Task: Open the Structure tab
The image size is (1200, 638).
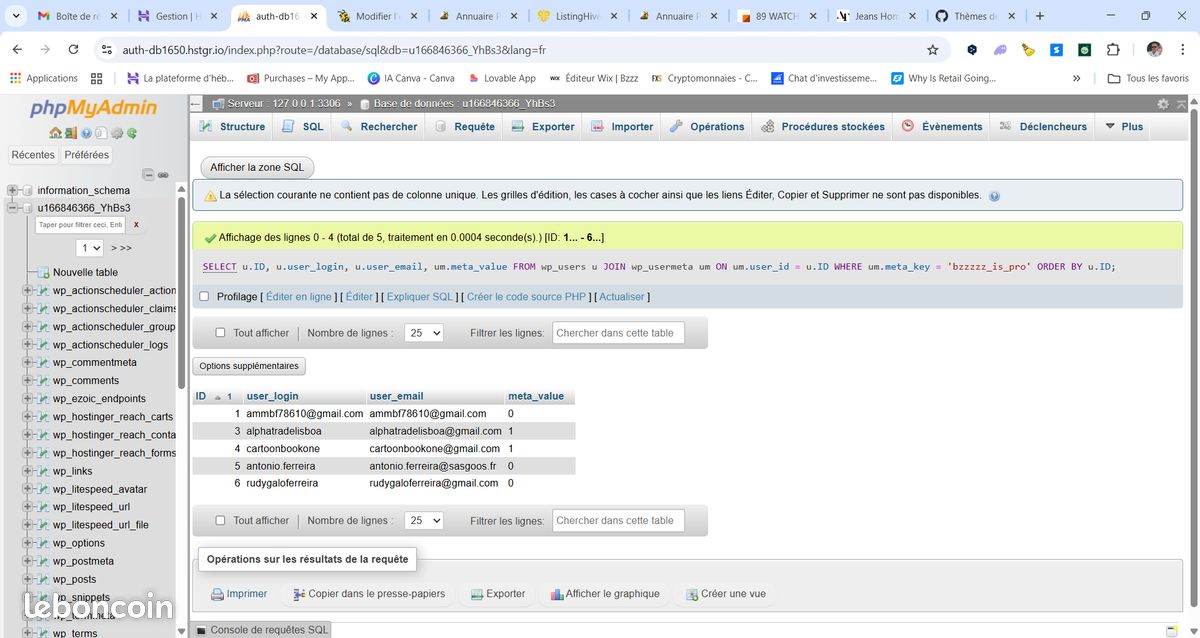Action: click(232, 126)
